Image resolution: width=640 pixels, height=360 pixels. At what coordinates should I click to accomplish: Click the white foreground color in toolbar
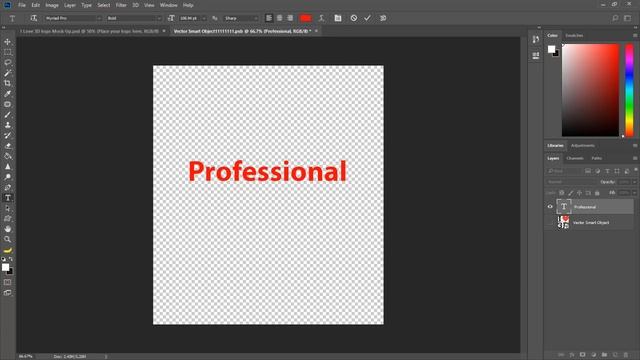click(5, 267)
